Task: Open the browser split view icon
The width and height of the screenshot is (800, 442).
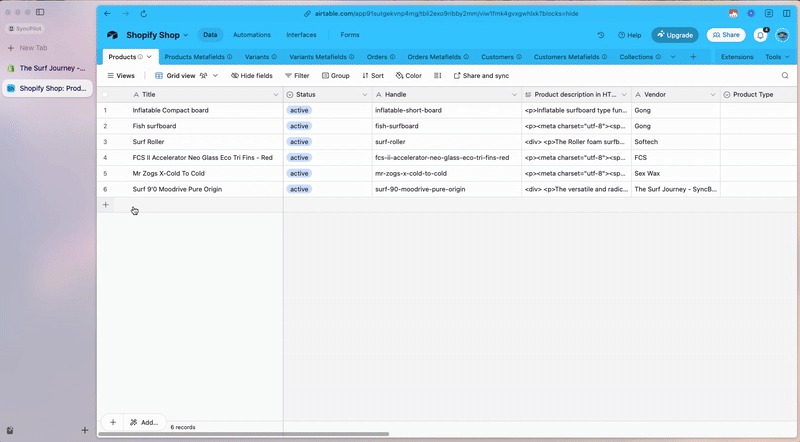Action: (786, 14)
